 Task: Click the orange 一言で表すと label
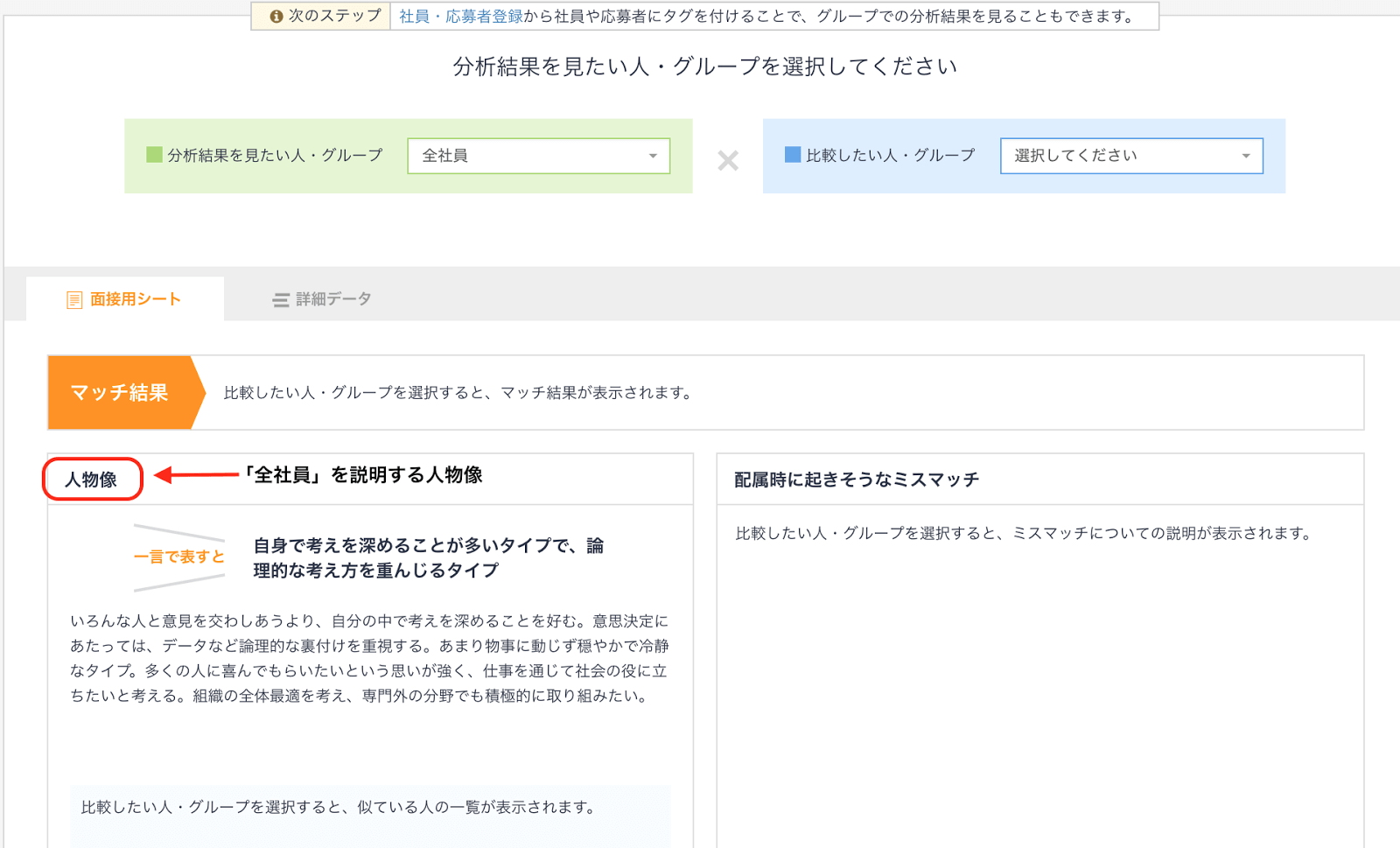click(178, 557)
